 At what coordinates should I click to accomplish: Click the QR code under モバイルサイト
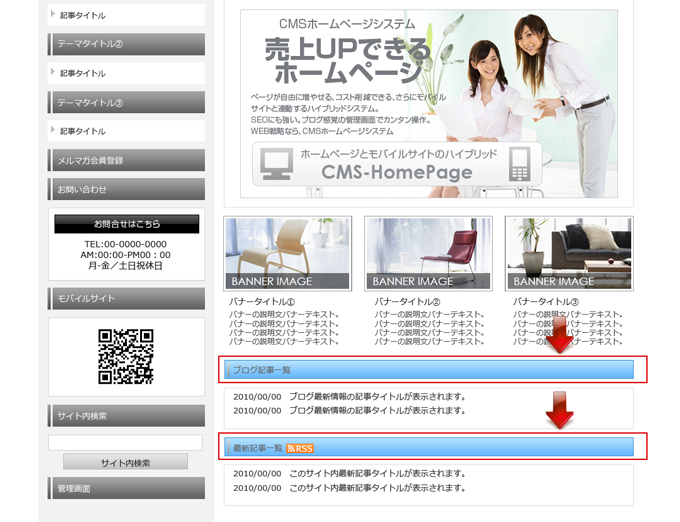(126, 357)
